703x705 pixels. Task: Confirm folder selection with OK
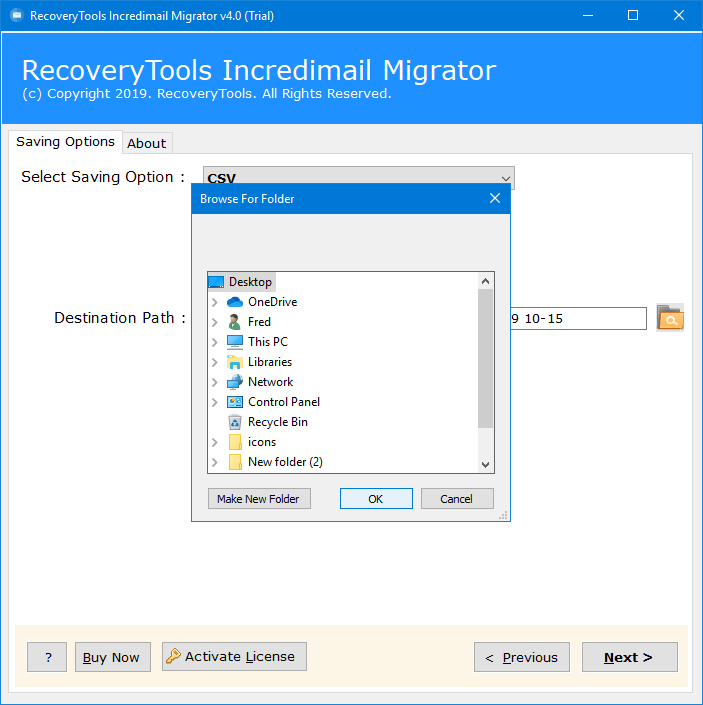click(x=376, y=499)
